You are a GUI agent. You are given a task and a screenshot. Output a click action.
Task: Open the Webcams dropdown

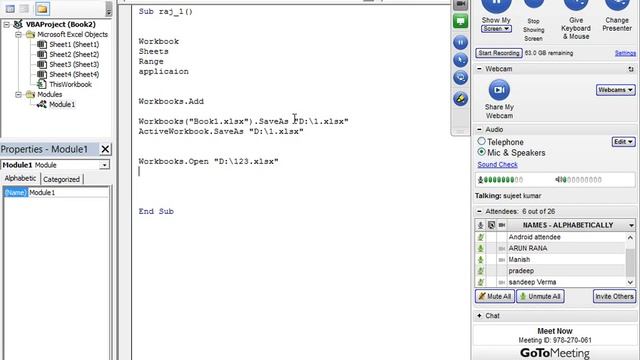point(616,90)
